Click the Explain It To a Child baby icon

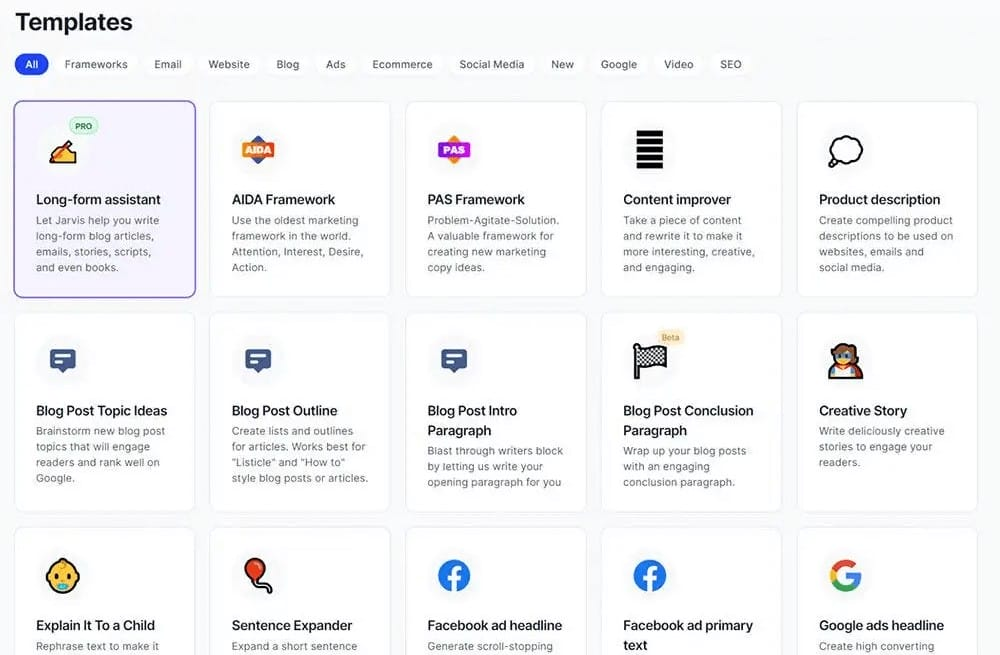click(62, 576)
